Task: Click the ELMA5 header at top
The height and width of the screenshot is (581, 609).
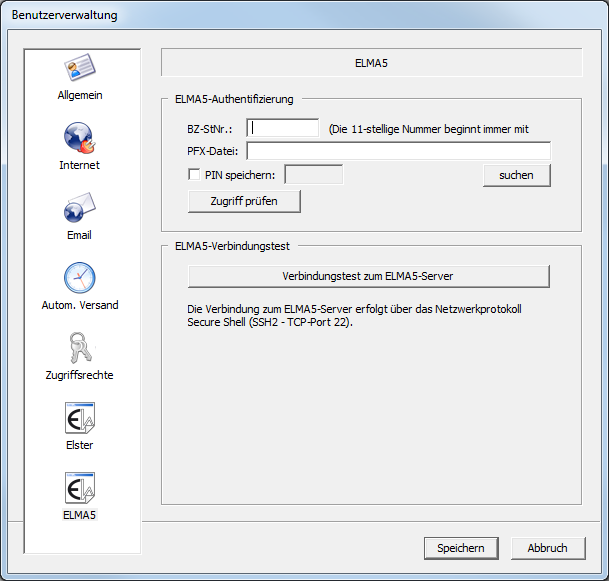Action: pos(371,63)
